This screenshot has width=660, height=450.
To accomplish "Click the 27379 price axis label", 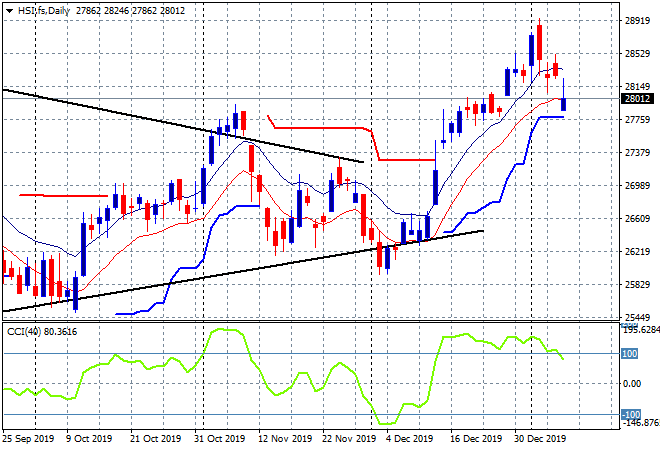I will (x=637, y=152).
